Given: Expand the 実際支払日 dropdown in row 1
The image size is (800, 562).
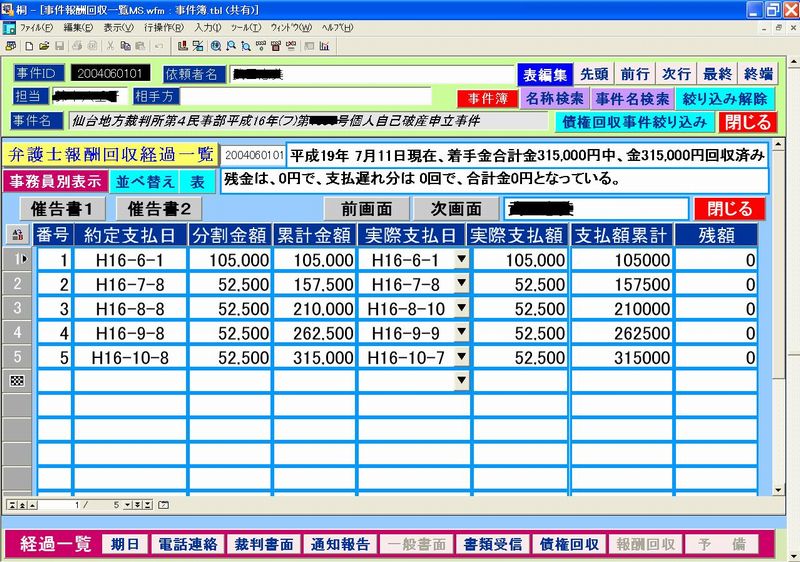Looking at the screenshot, I should coord(461,259).
